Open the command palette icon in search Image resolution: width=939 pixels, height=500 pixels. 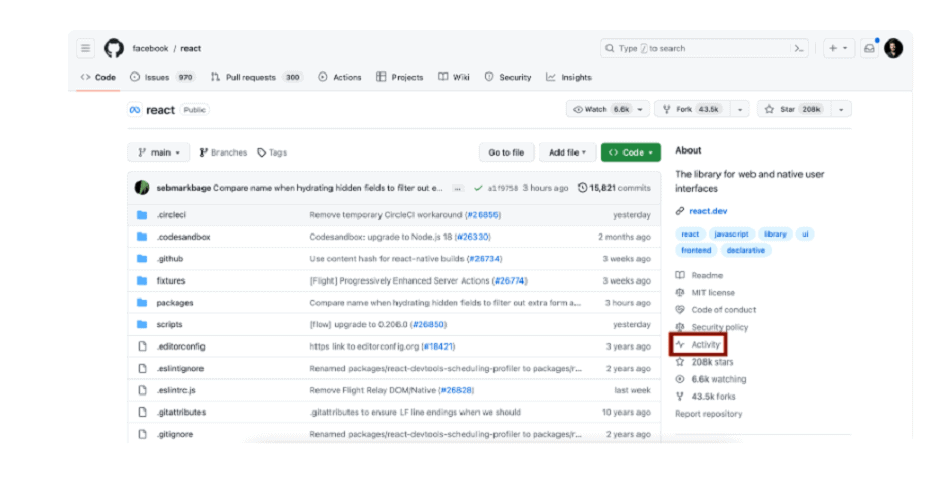pyautogui.click(x=799, y=49)
